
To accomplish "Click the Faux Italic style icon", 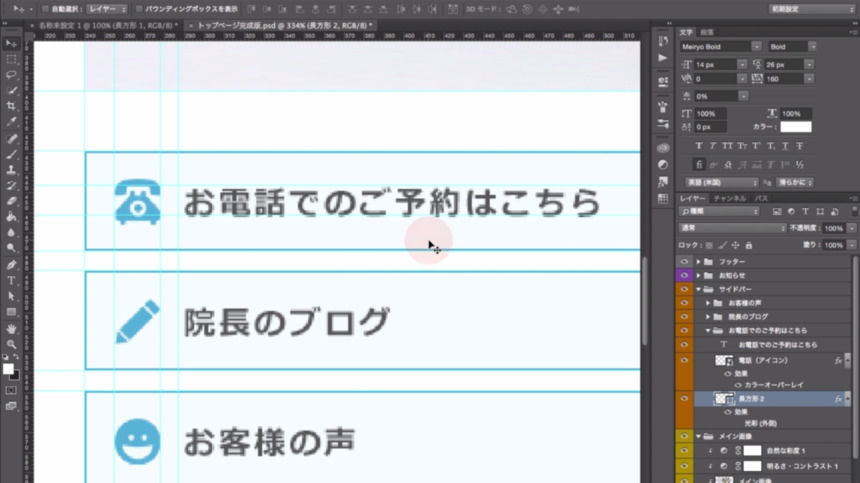I will pyautogui.click(x=712, y=146).
